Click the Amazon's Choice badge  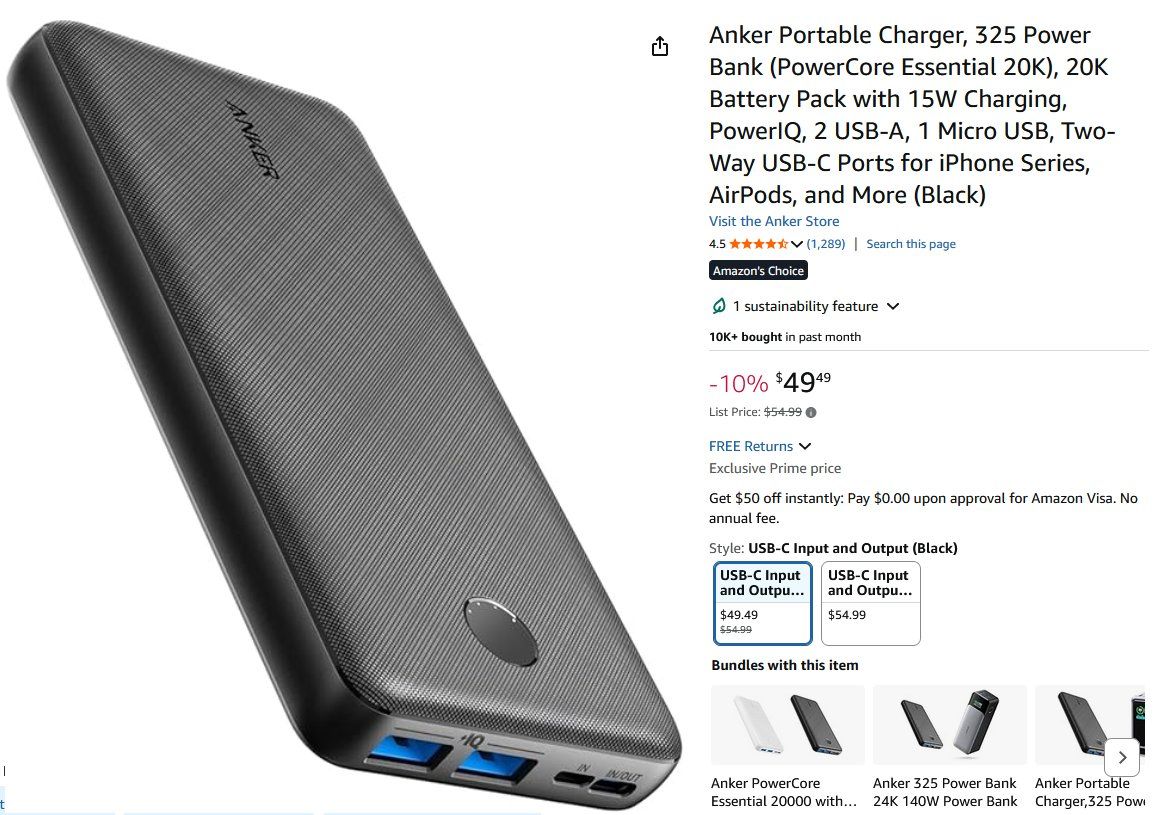point(758,270)
